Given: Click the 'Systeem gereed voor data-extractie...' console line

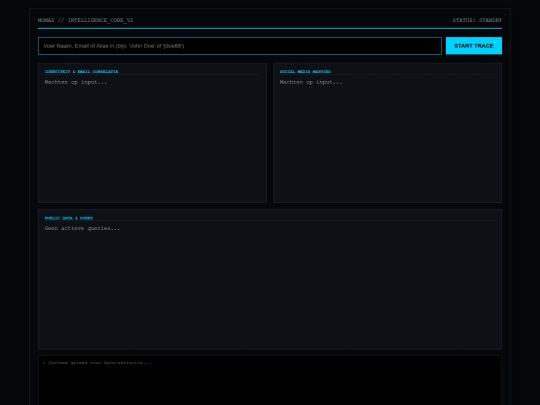Looking at the screenshot, I should 97,363.
